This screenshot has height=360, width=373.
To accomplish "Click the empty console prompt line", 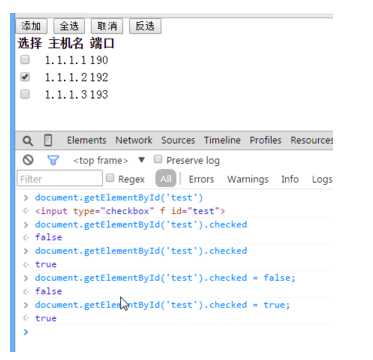I will point(178,332).
